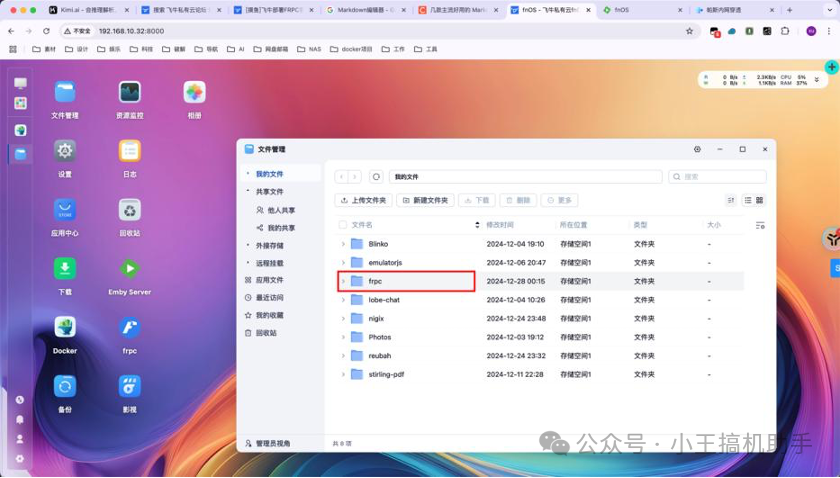
Task: Collapse the 共享文件 sidebar section
Action: pos(248,192)
